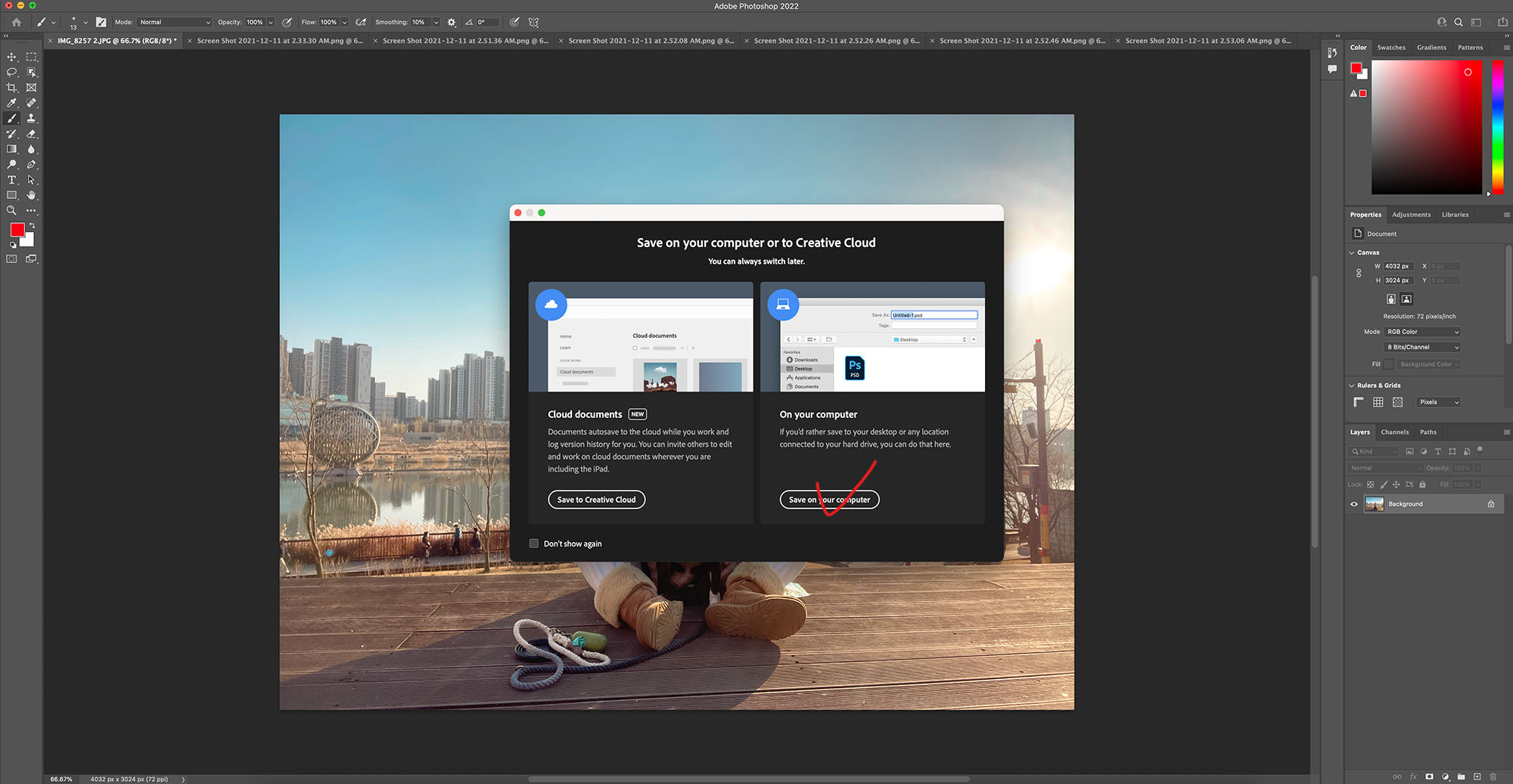This screenshot has width=1513, height=784.
Task: Select the Pen tool
Action: coord(31,164)
